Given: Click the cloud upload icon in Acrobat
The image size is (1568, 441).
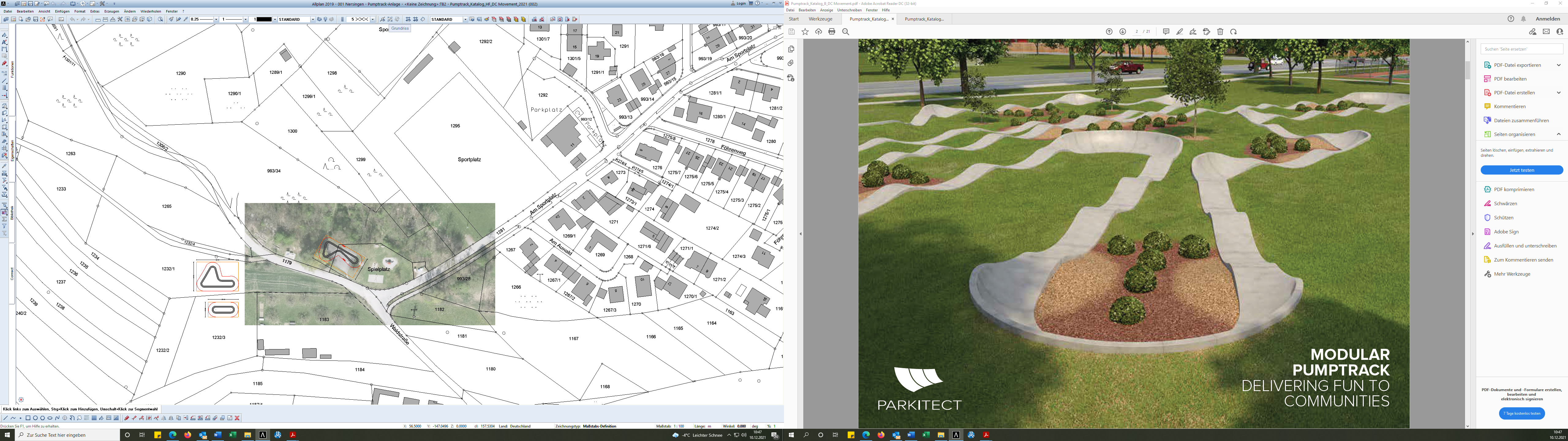Looking at the screenshot, I should coord(819,32).
